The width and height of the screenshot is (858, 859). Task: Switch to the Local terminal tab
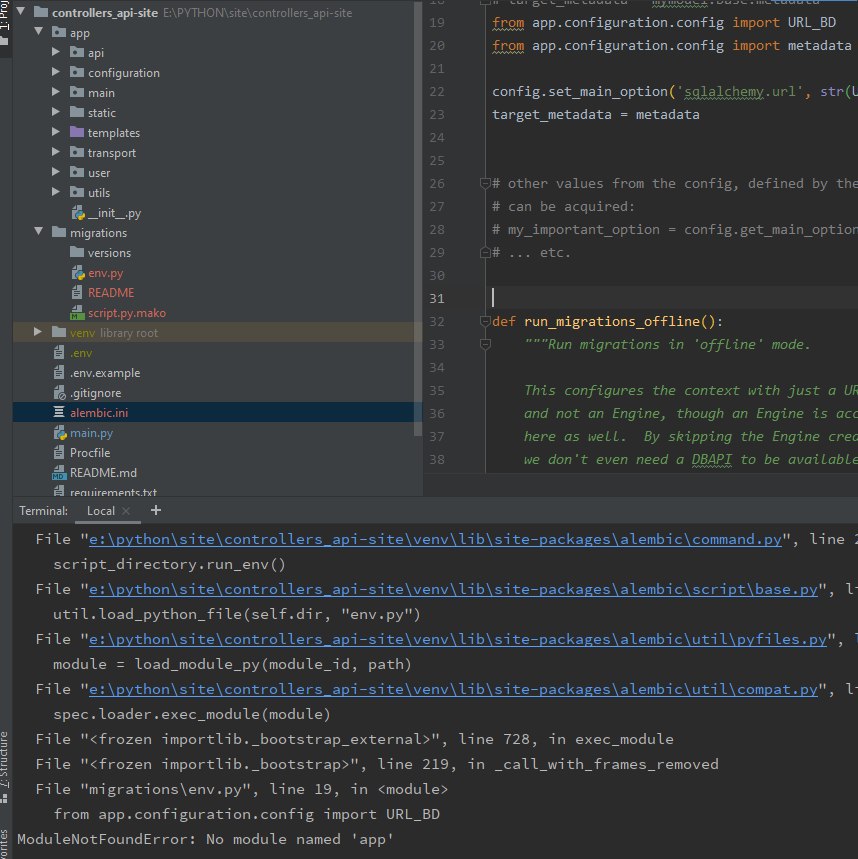100,511
